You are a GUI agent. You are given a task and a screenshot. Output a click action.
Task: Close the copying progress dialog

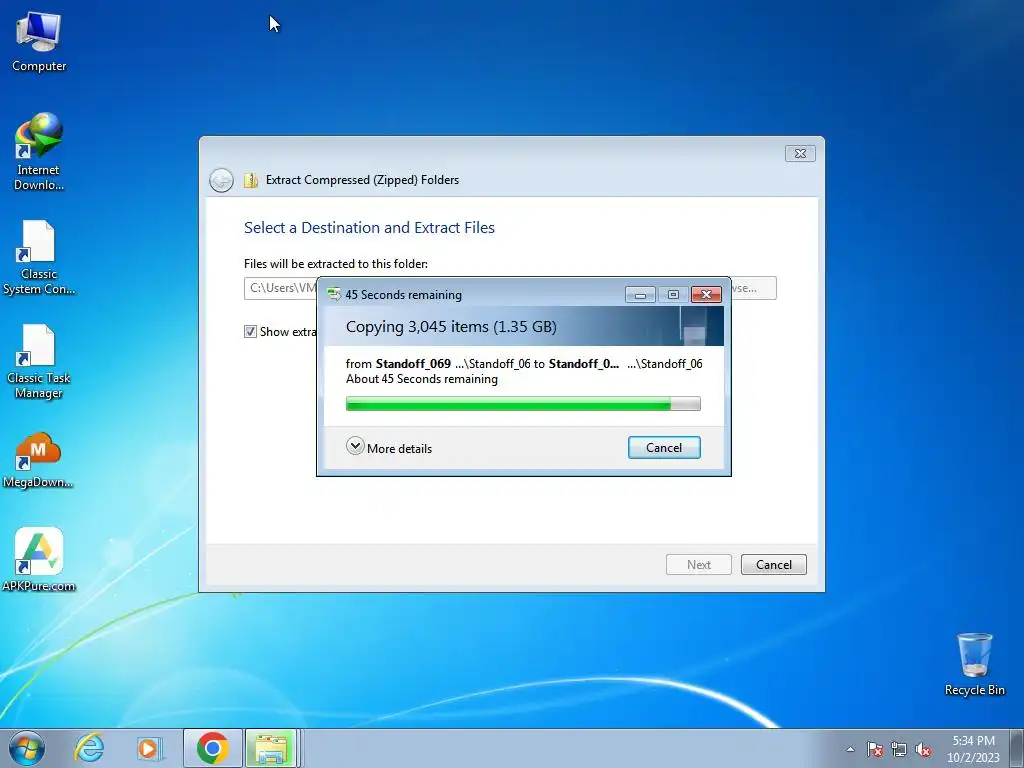pyautogui.click(x=706, y=295)
